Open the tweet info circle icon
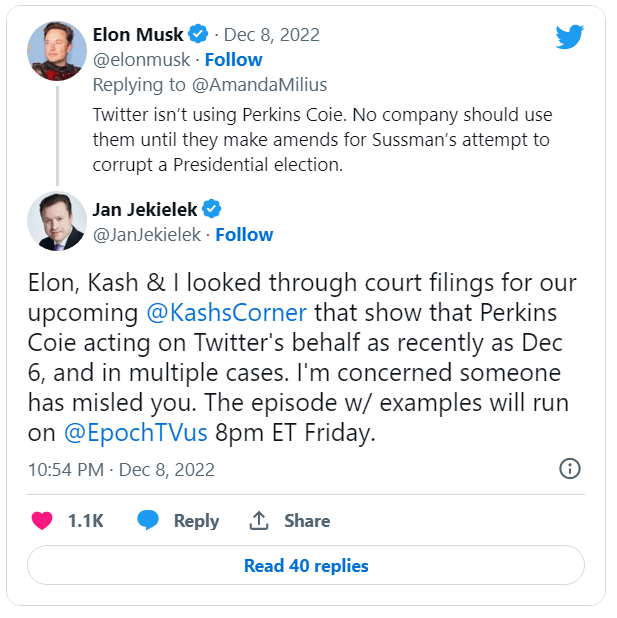This screenshot has width=617, height=618. pyautogui.click(x=570, y=469)
